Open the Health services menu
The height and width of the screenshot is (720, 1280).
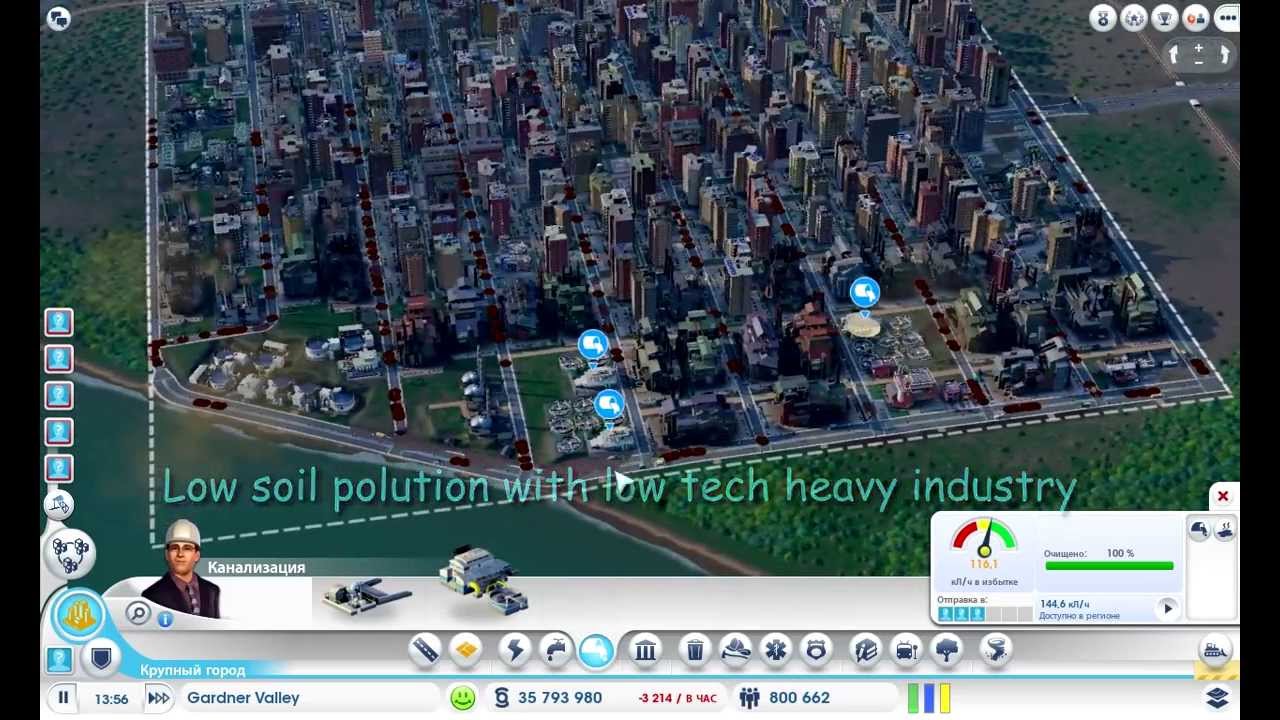(776, 651)
